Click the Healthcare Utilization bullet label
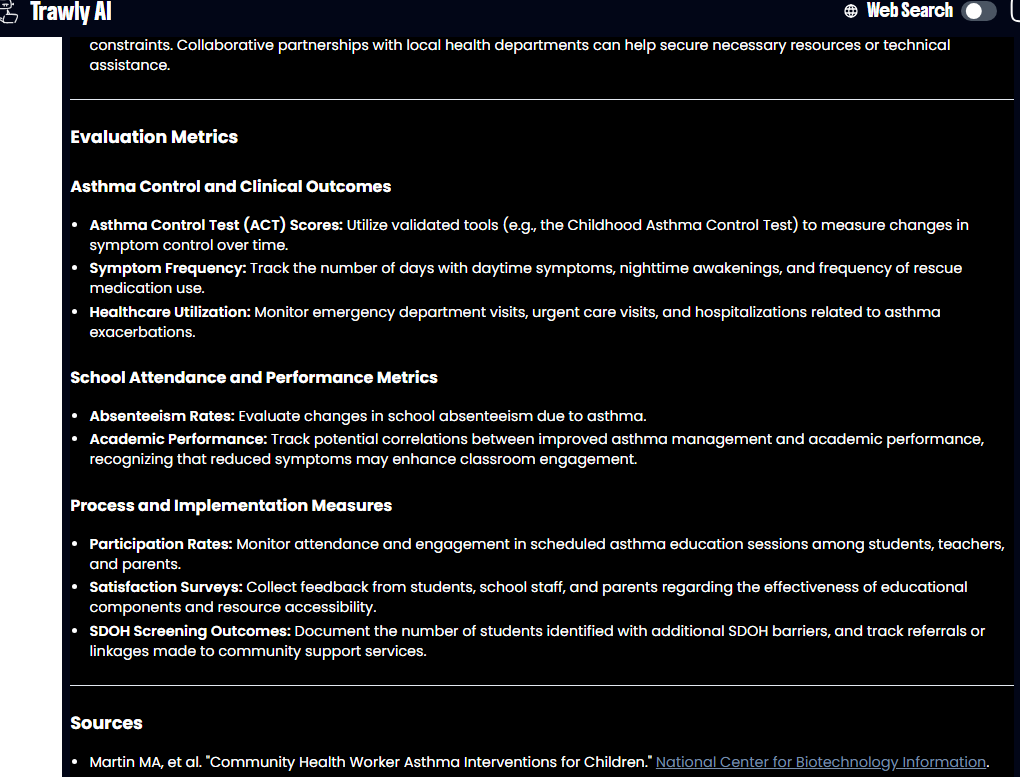 click(170, 312)
